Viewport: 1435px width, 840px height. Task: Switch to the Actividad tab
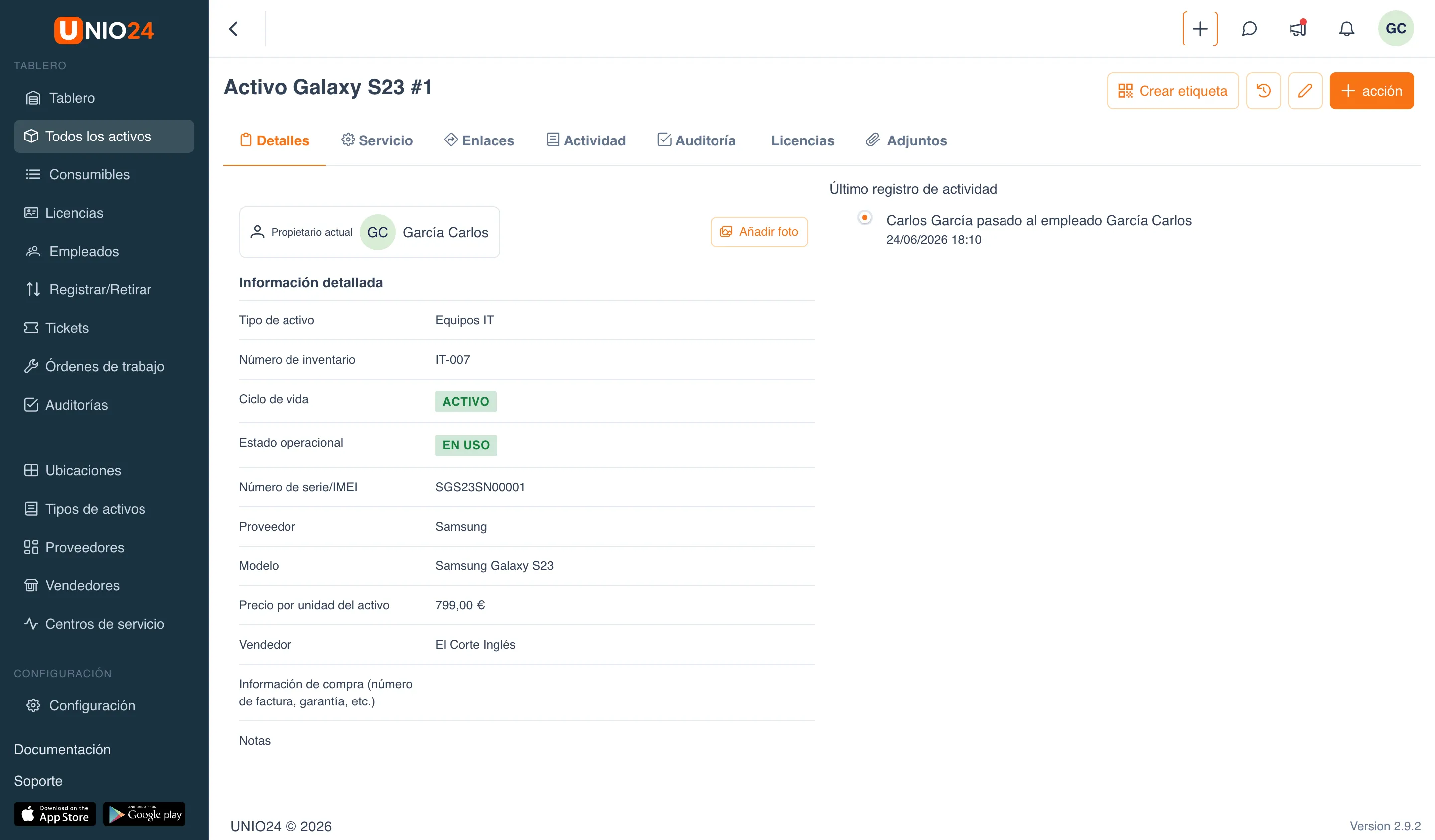coord(586,140)
